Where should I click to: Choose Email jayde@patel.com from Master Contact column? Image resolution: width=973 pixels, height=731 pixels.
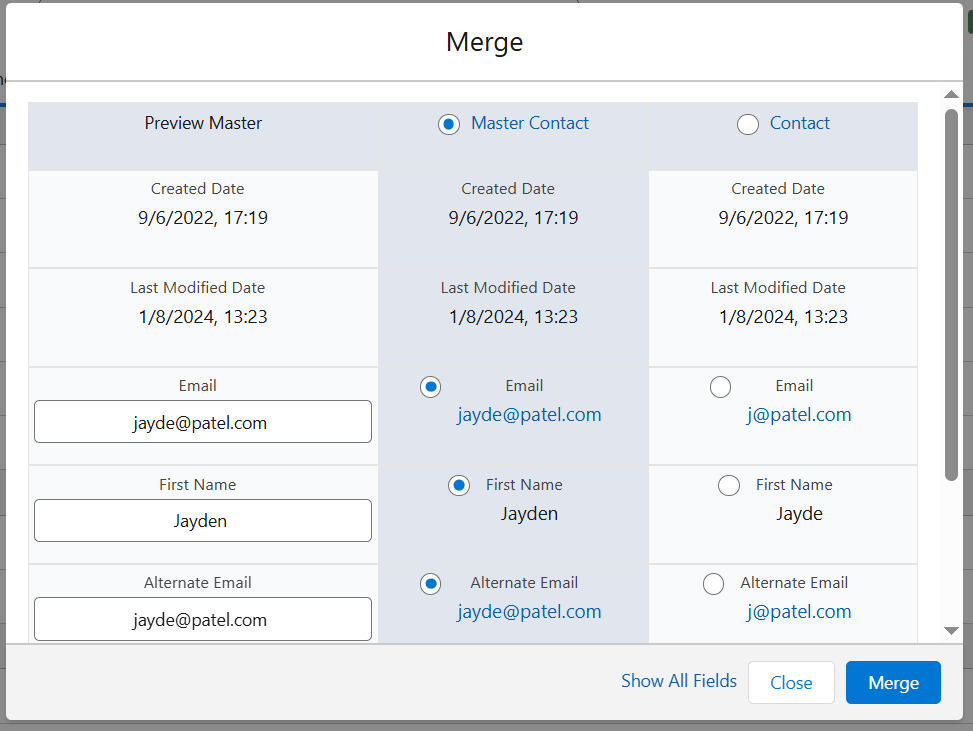click(430, 387)
